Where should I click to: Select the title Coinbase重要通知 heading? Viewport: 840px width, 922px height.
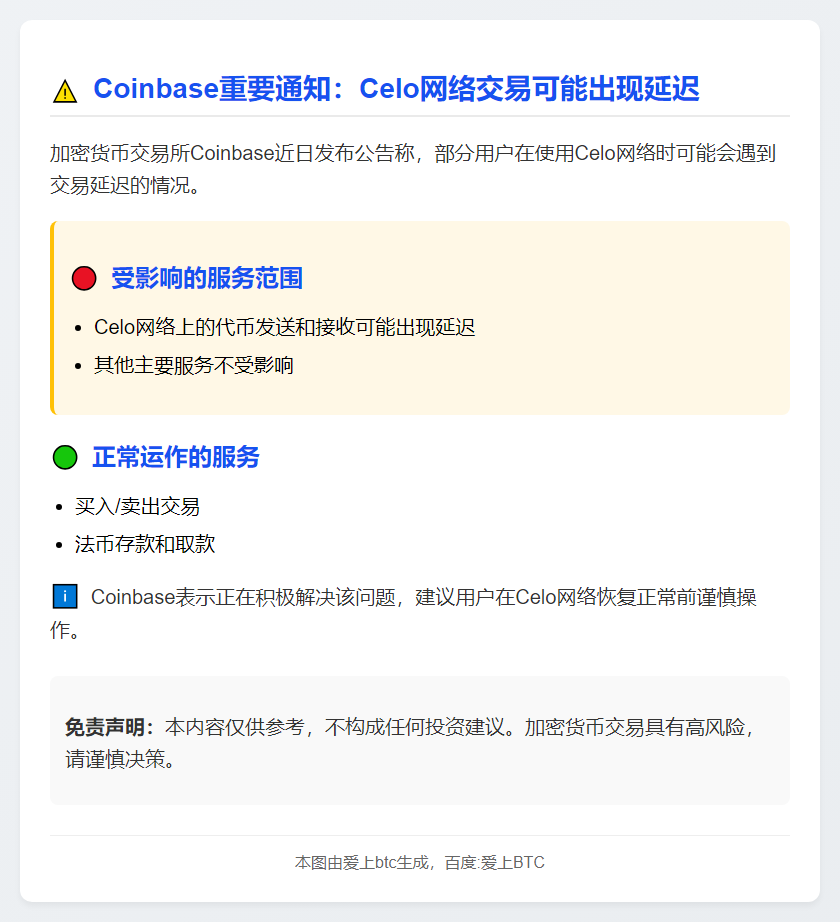point(396,90)
